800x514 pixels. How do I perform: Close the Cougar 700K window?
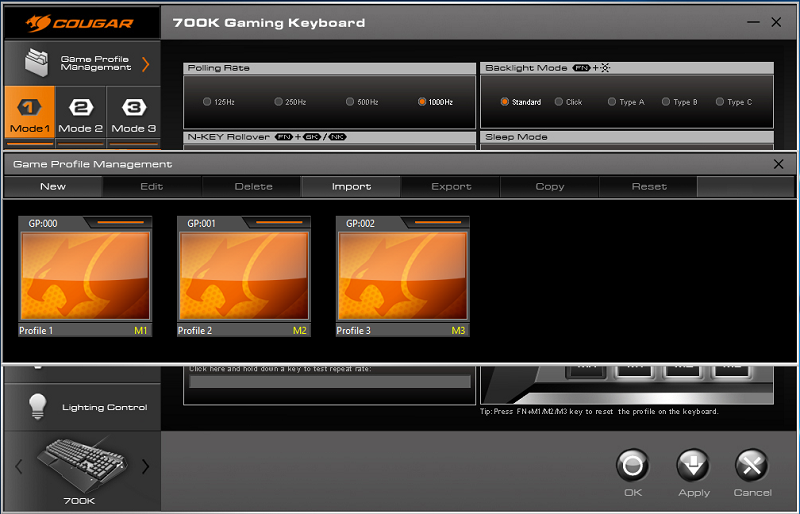tap(776, 22)
